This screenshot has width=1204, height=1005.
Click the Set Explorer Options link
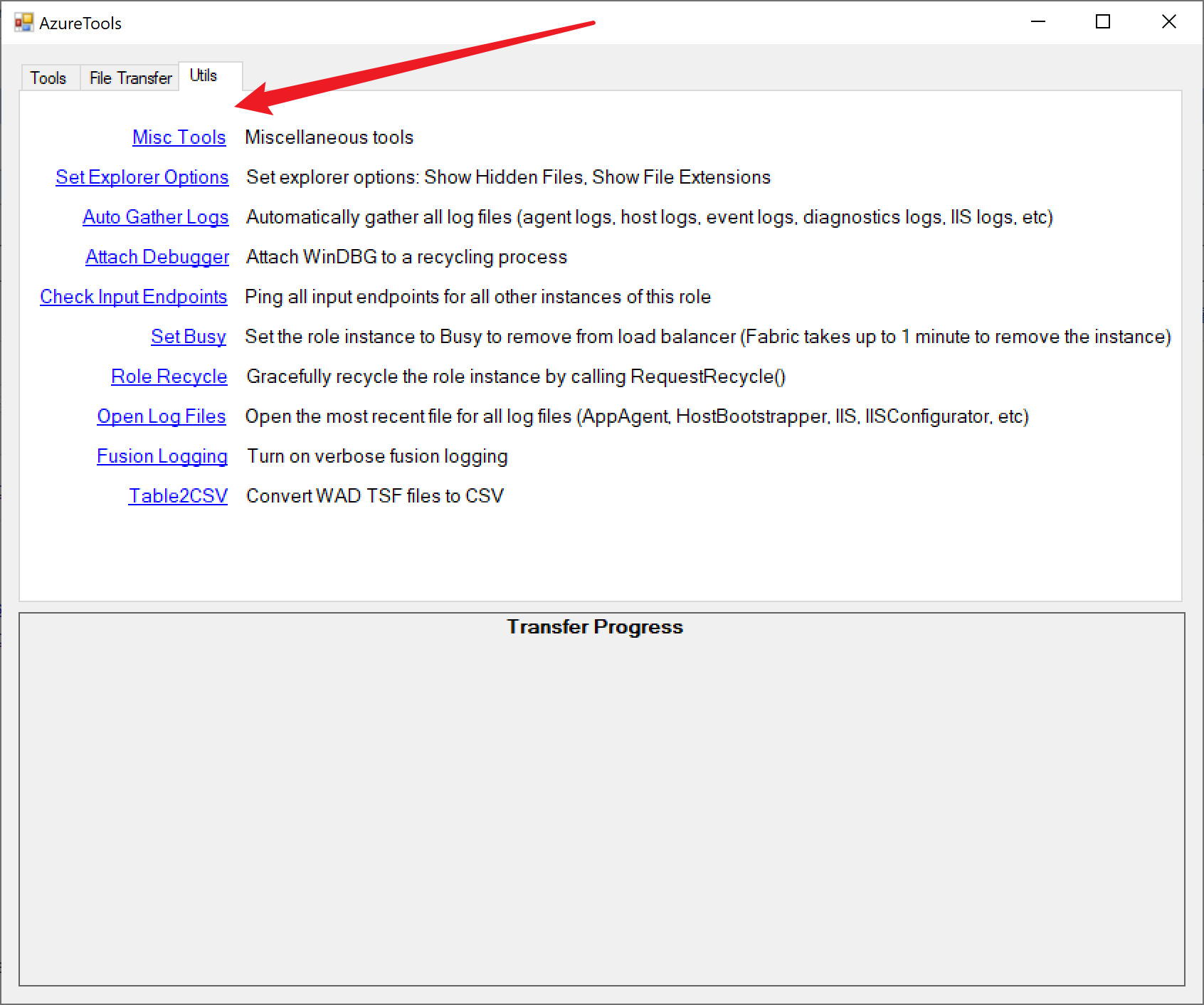(x=142, y=177)
